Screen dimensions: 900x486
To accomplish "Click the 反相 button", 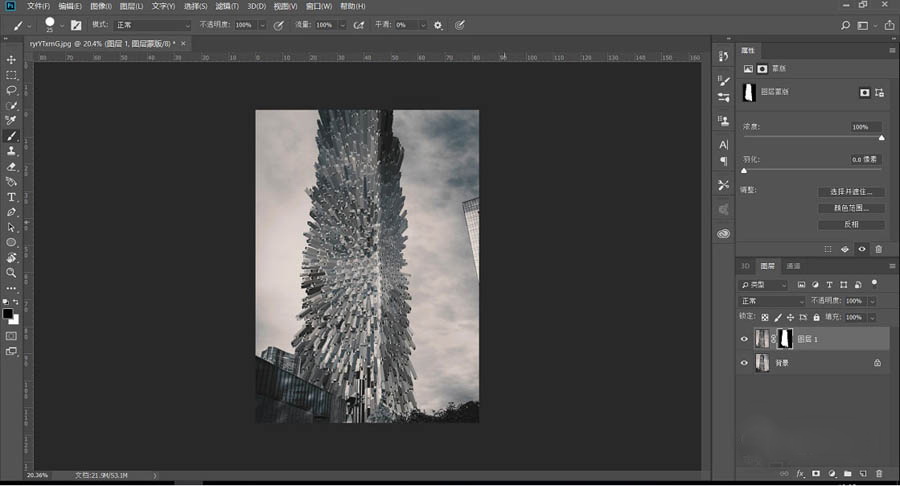I will coord(851,224).
